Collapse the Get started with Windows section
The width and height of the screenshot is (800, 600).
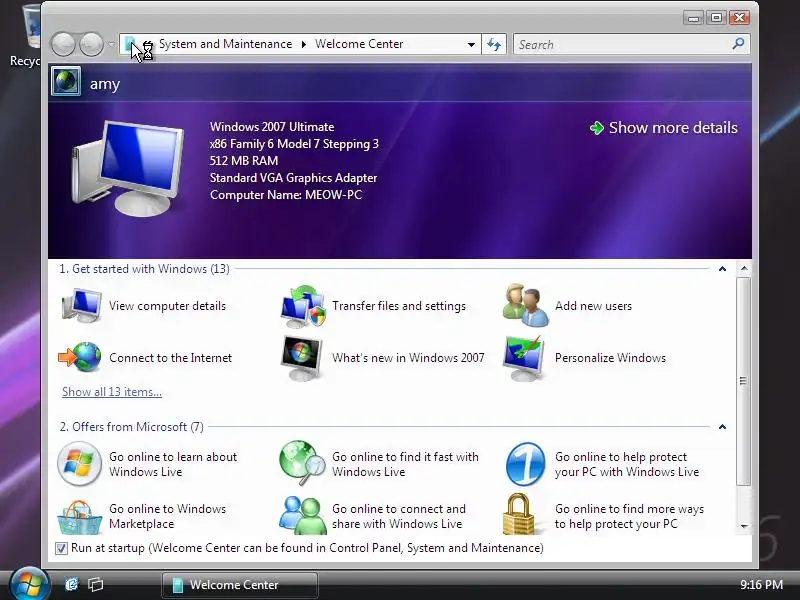click(722, 269)
